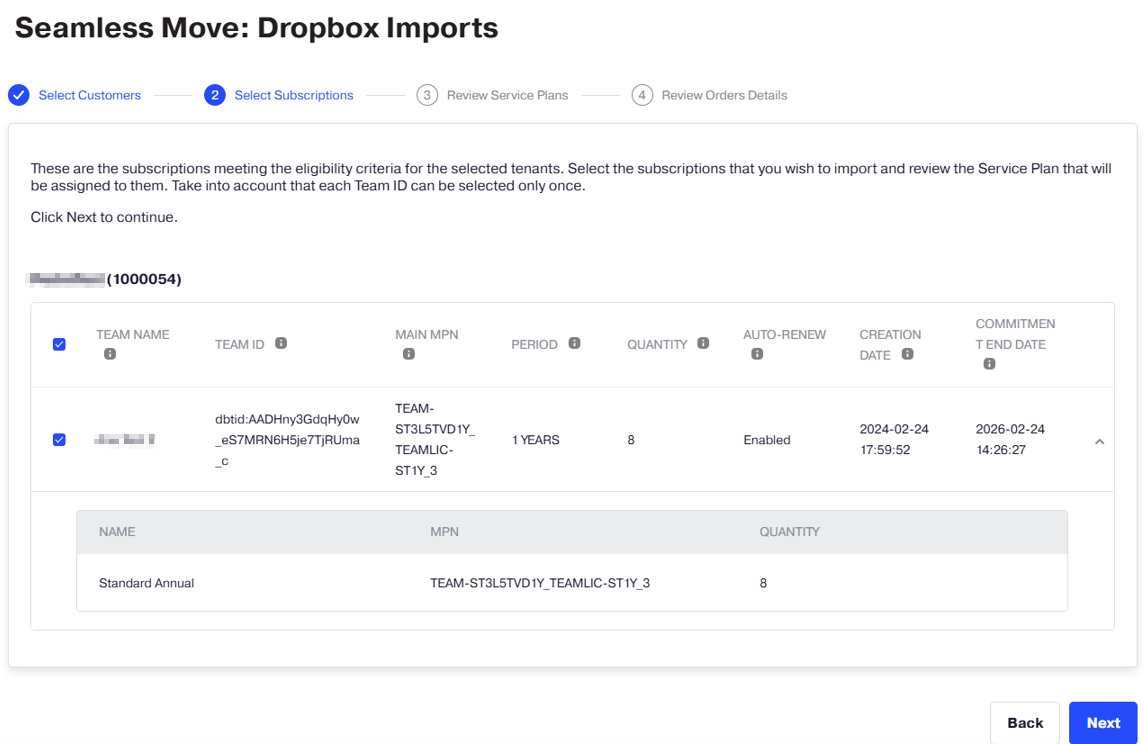
Task: Click the step 3 circle icon
Action: (427, 95)
